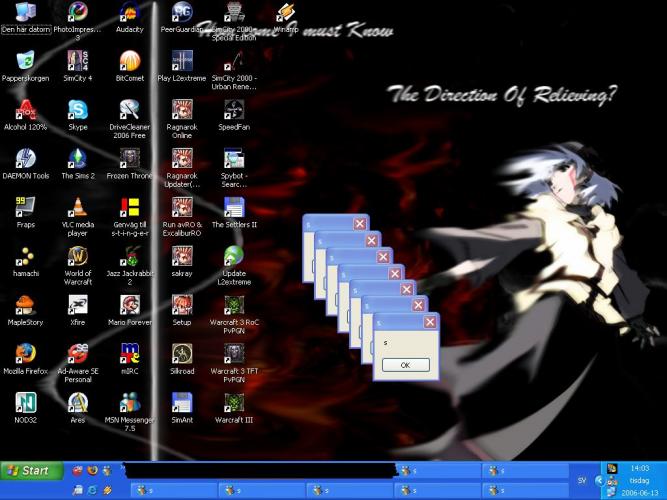
Task: Launch World of Warcraft from the desktop
Action: 78,256
